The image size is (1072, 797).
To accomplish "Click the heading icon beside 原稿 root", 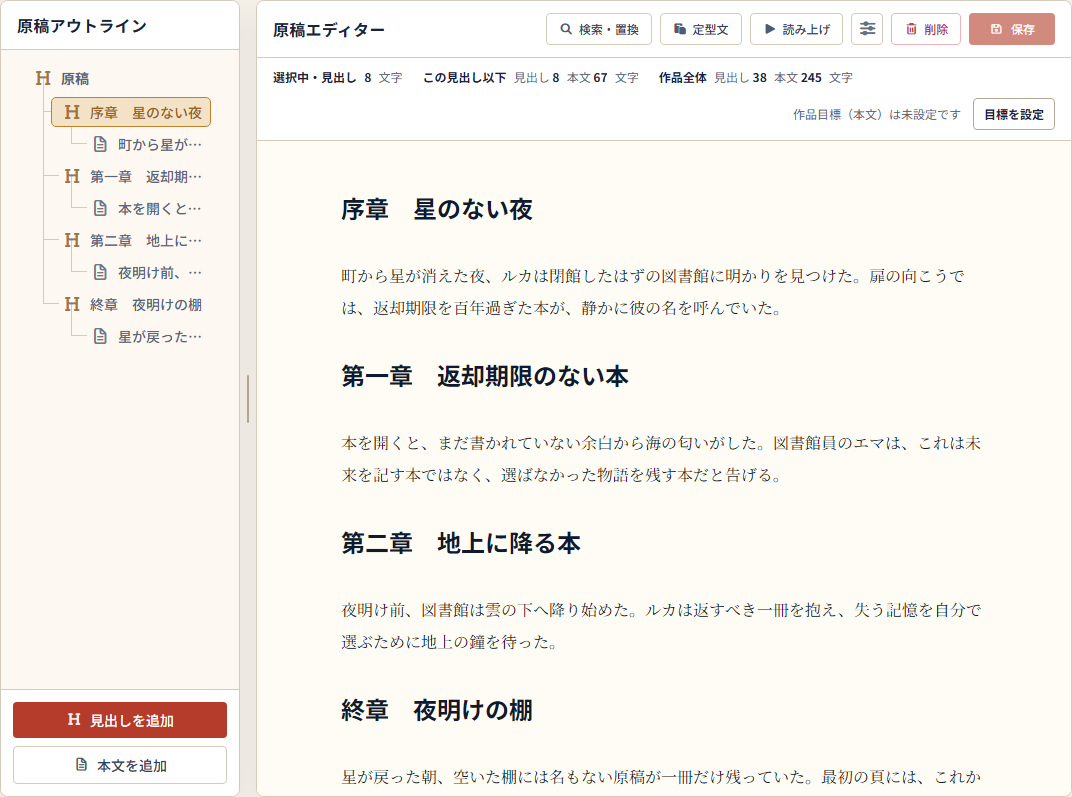I will coord(43,78).
